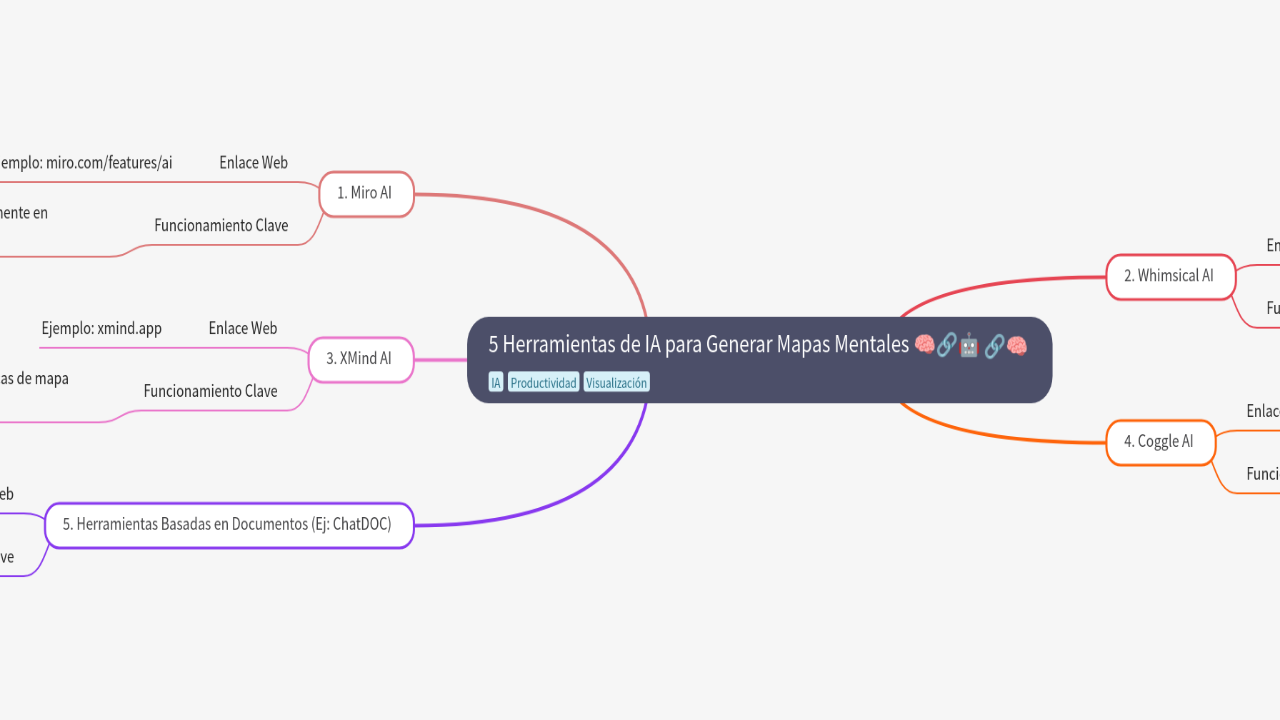Open the Ejemplo: xmind.app node
The image size is (1280, 720).
tap(101, 328)
